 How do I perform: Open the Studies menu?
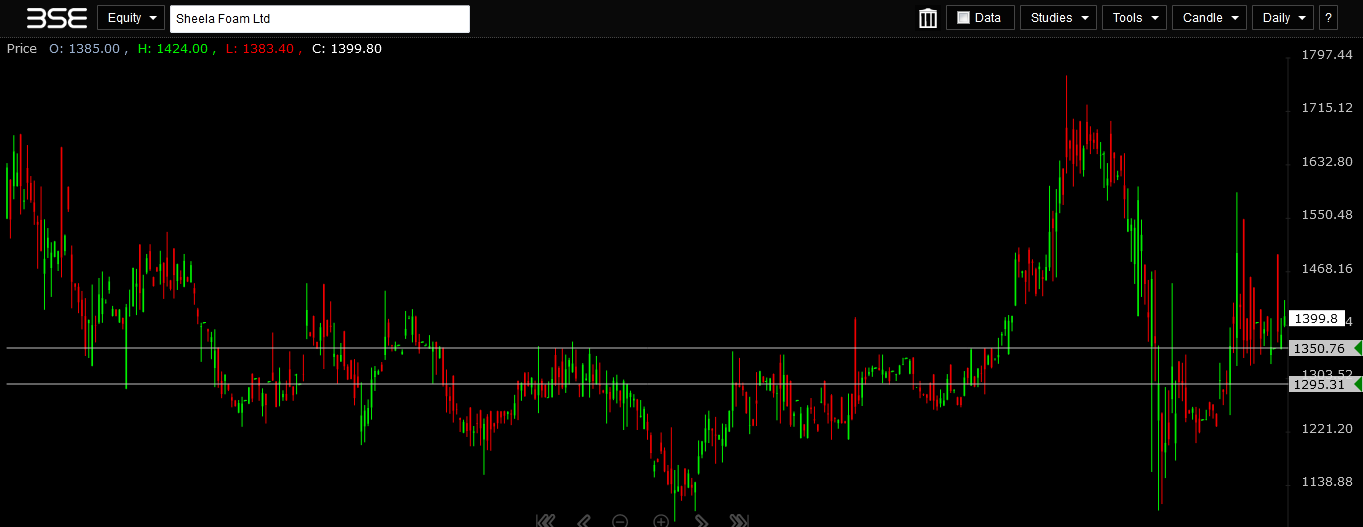(1057, 18)
